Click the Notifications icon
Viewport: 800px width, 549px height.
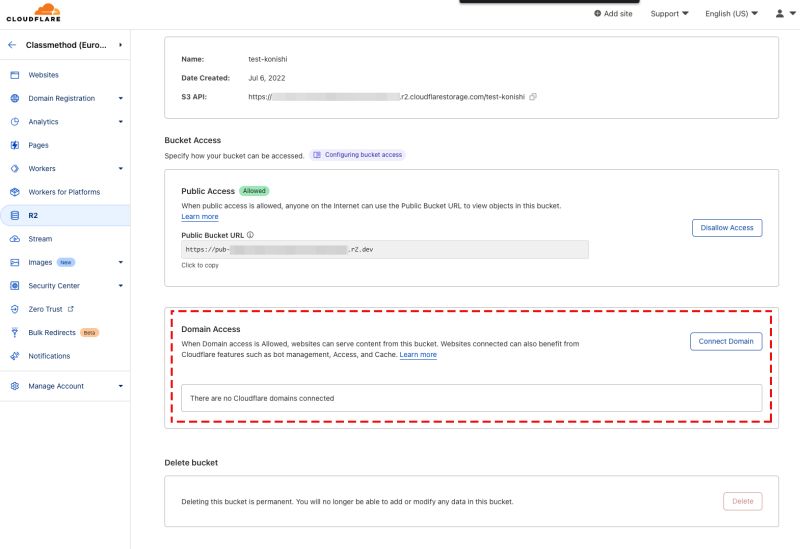point(15,356)
